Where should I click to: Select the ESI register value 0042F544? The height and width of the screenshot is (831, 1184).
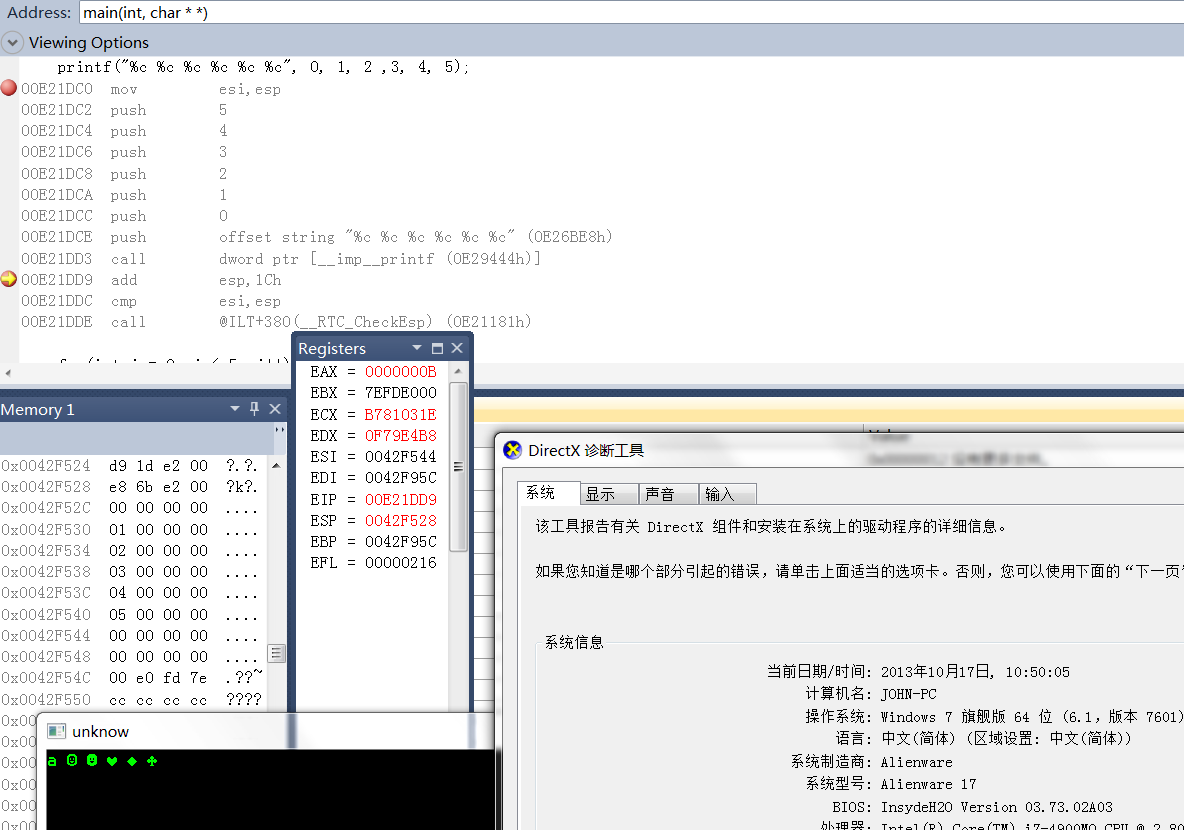click(400, 457)
